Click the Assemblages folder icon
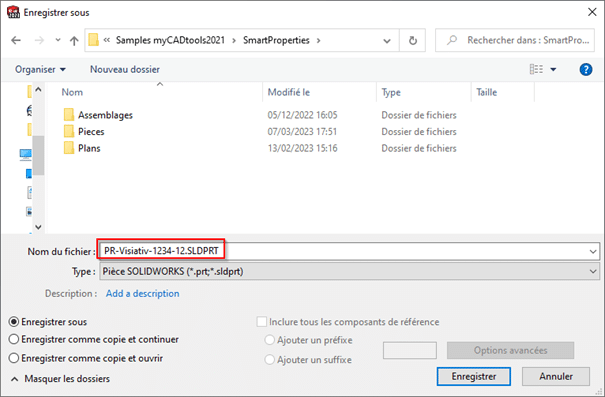Image resolution: width=605 pixels, height=397 pixels. coord(69,115)
